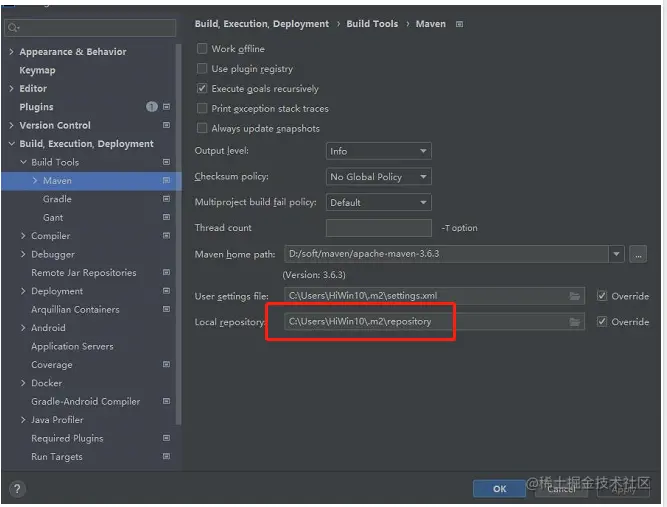
Task: Expand the Debugger node
Action: tap(23, 254)
